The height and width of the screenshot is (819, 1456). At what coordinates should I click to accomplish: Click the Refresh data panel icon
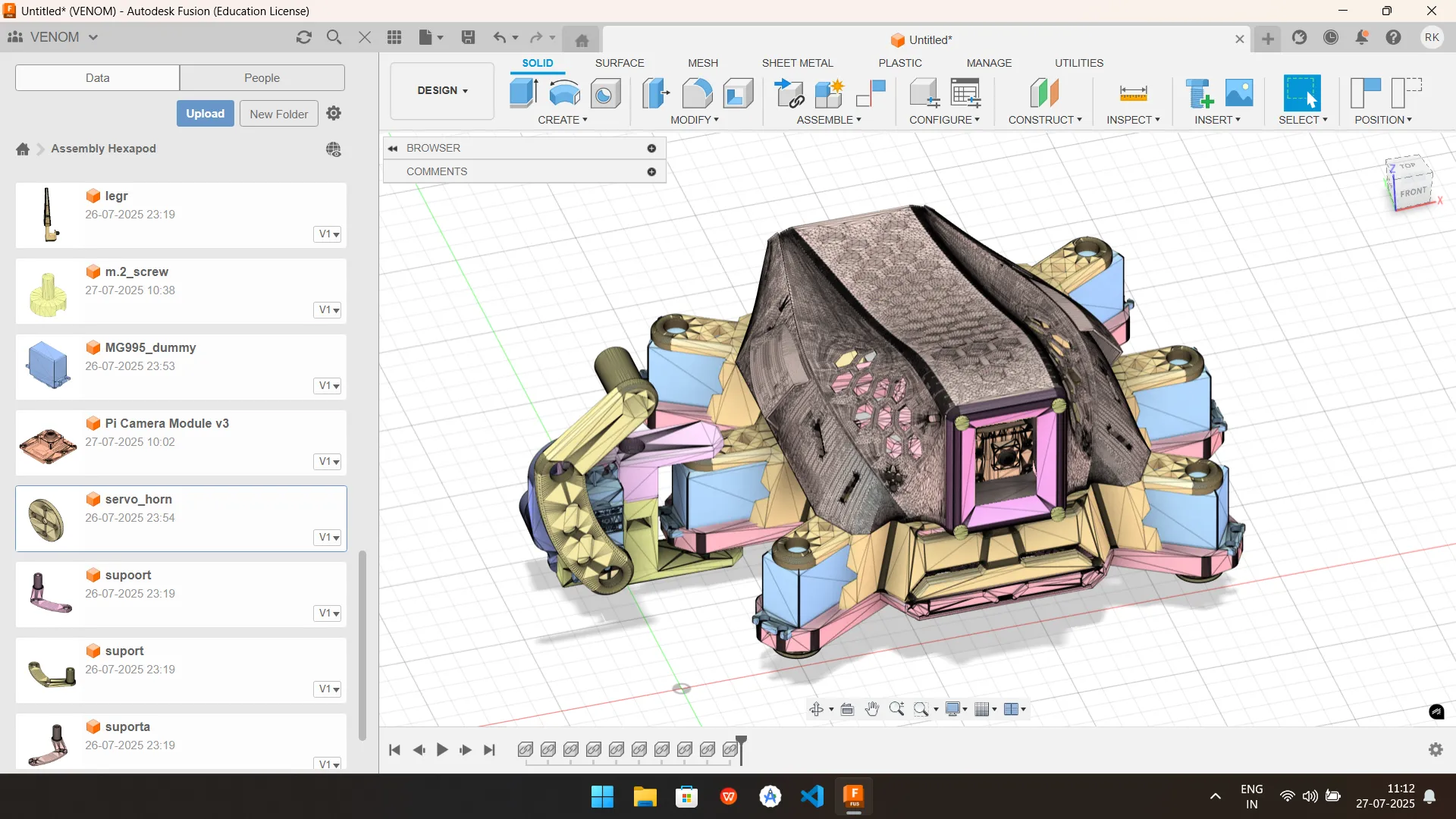(304, 37)
